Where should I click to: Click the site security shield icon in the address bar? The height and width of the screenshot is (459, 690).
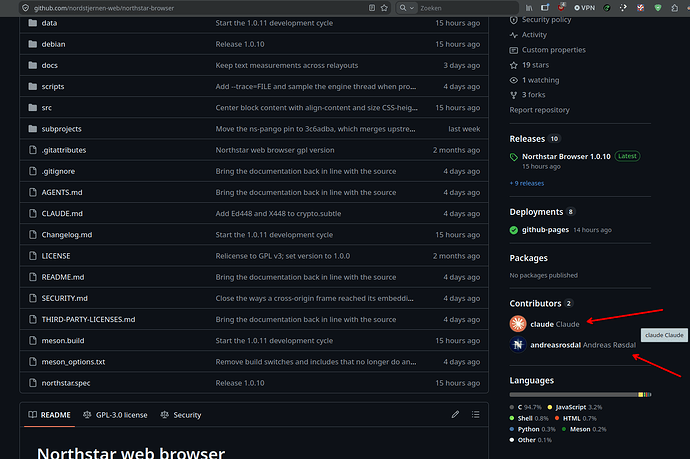coord(26,8)
